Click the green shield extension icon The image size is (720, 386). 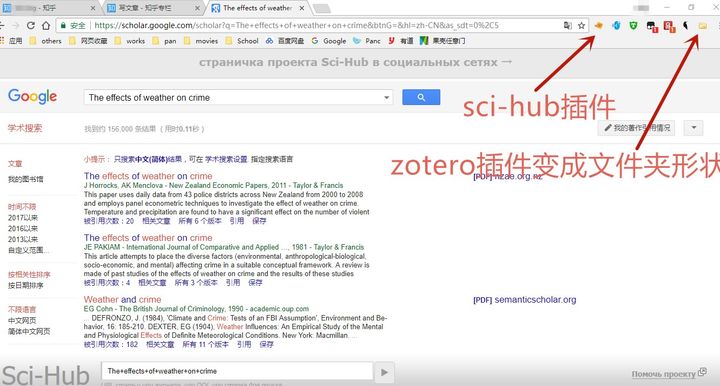click(633, 26)
